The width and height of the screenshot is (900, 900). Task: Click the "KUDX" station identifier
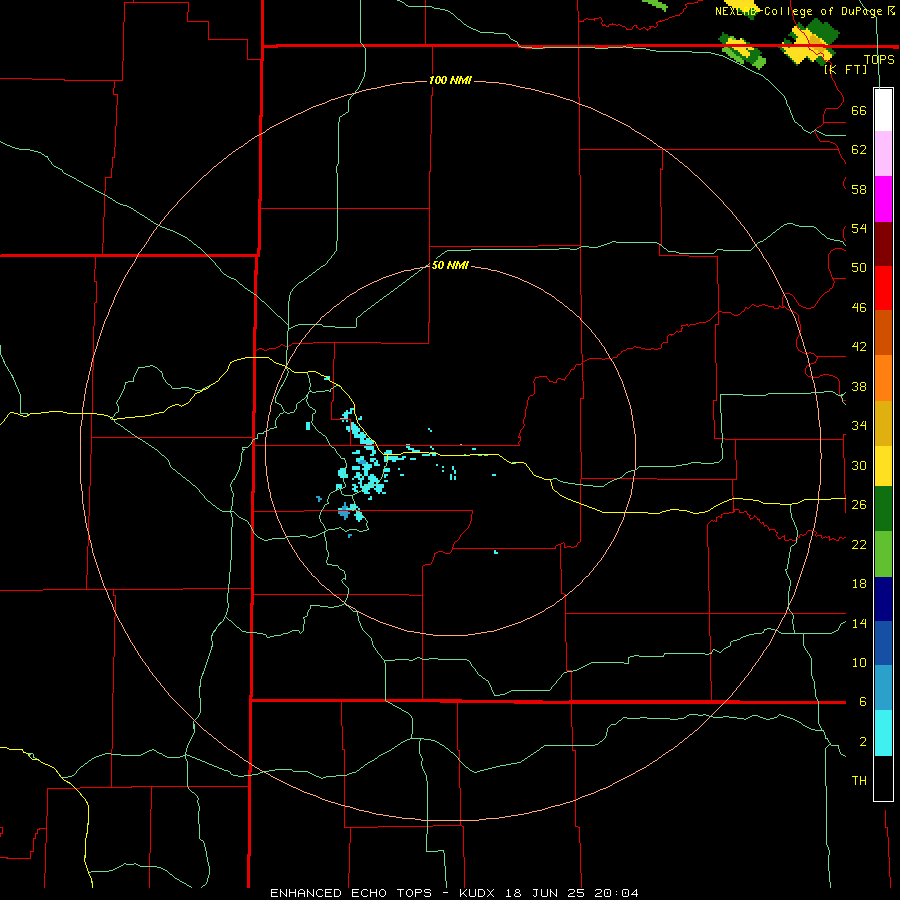[479, 893]
